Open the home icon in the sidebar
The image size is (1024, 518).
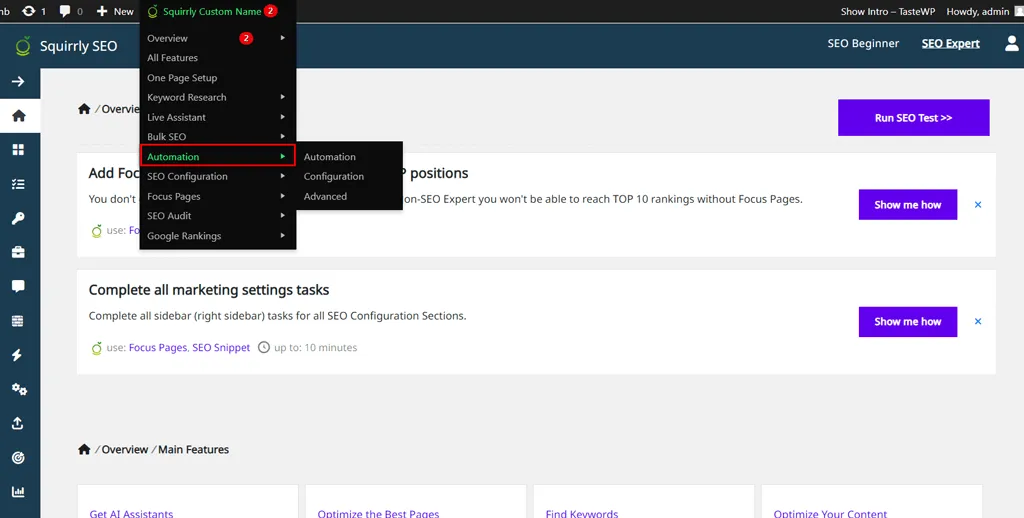pyautogui.click(x=18, y=116)
